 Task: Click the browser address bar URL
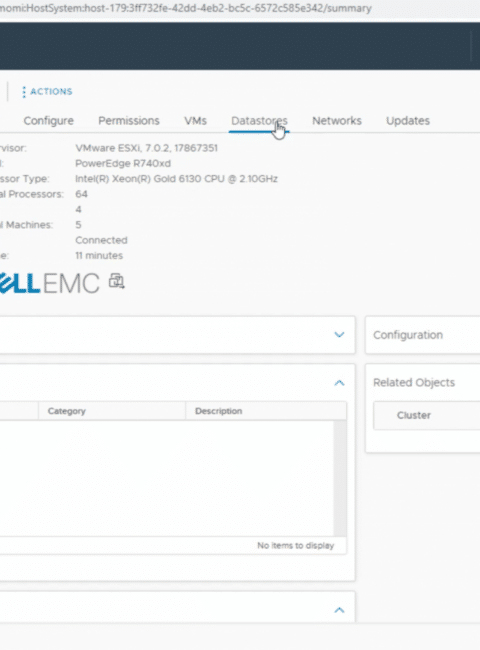186,8
